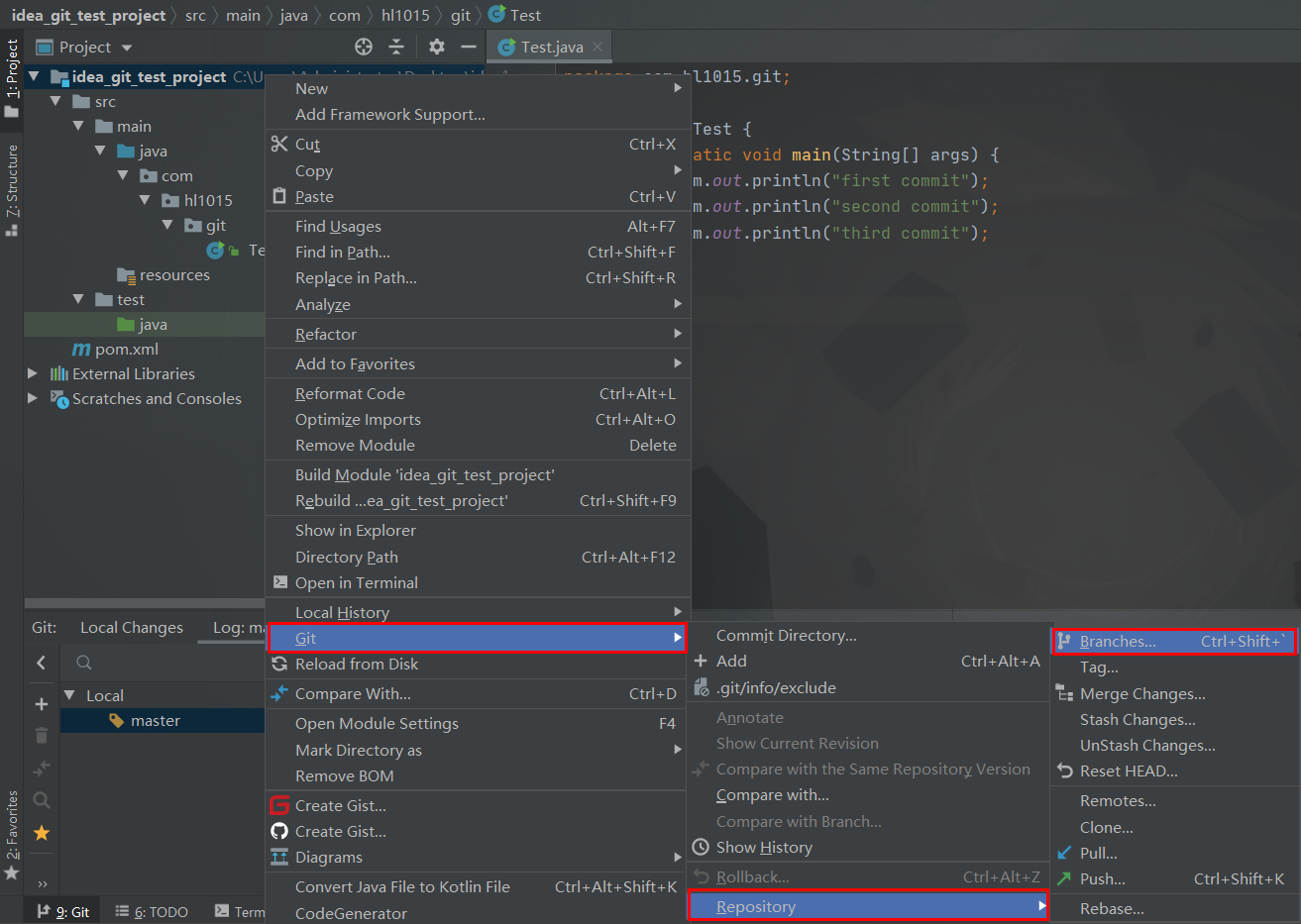The image size is (1301, 924).
Task: Select Branches... in the Repository submenu
Action: point(1118,642)
